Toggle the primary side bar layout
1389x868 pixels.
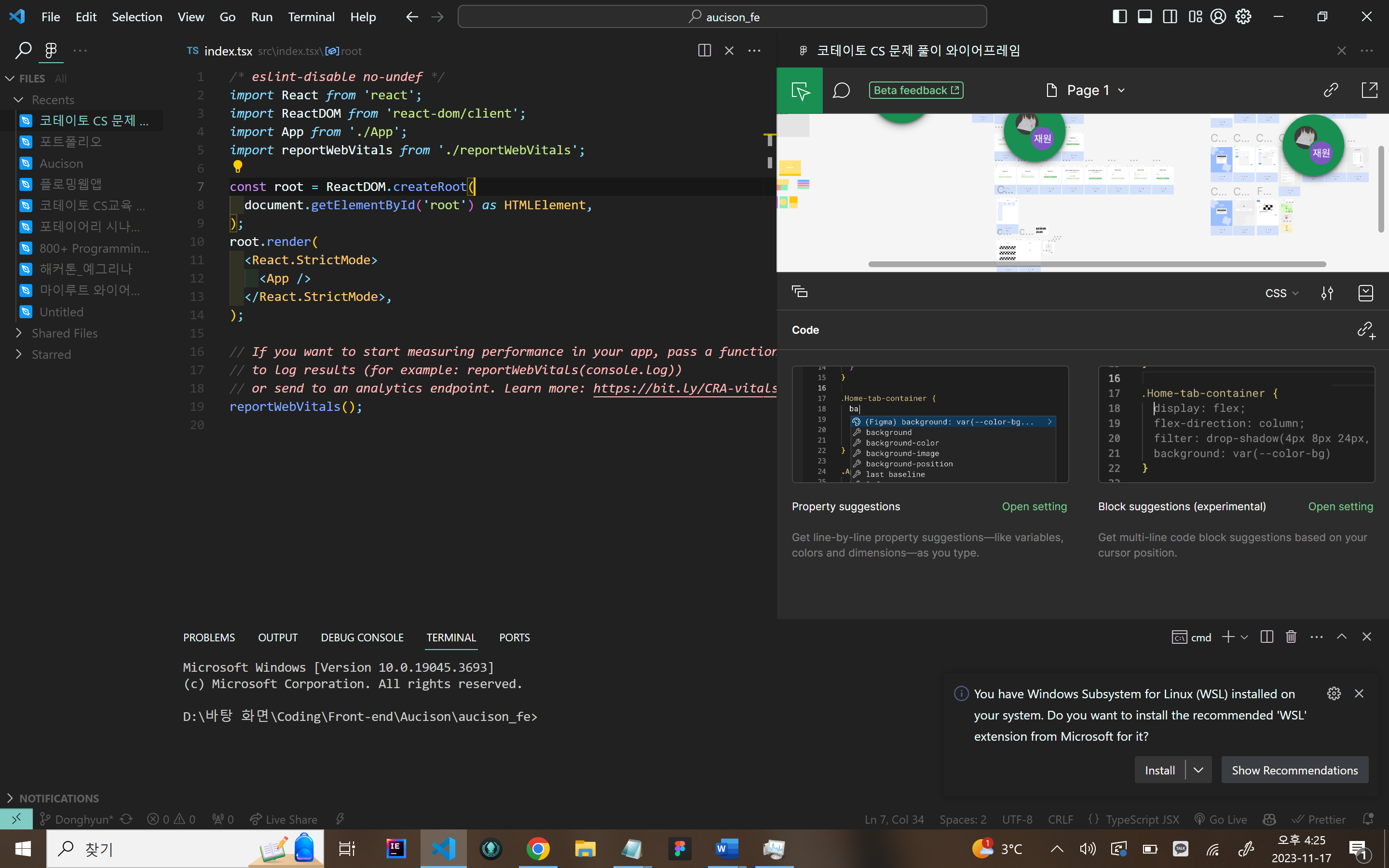[1119, 17]
